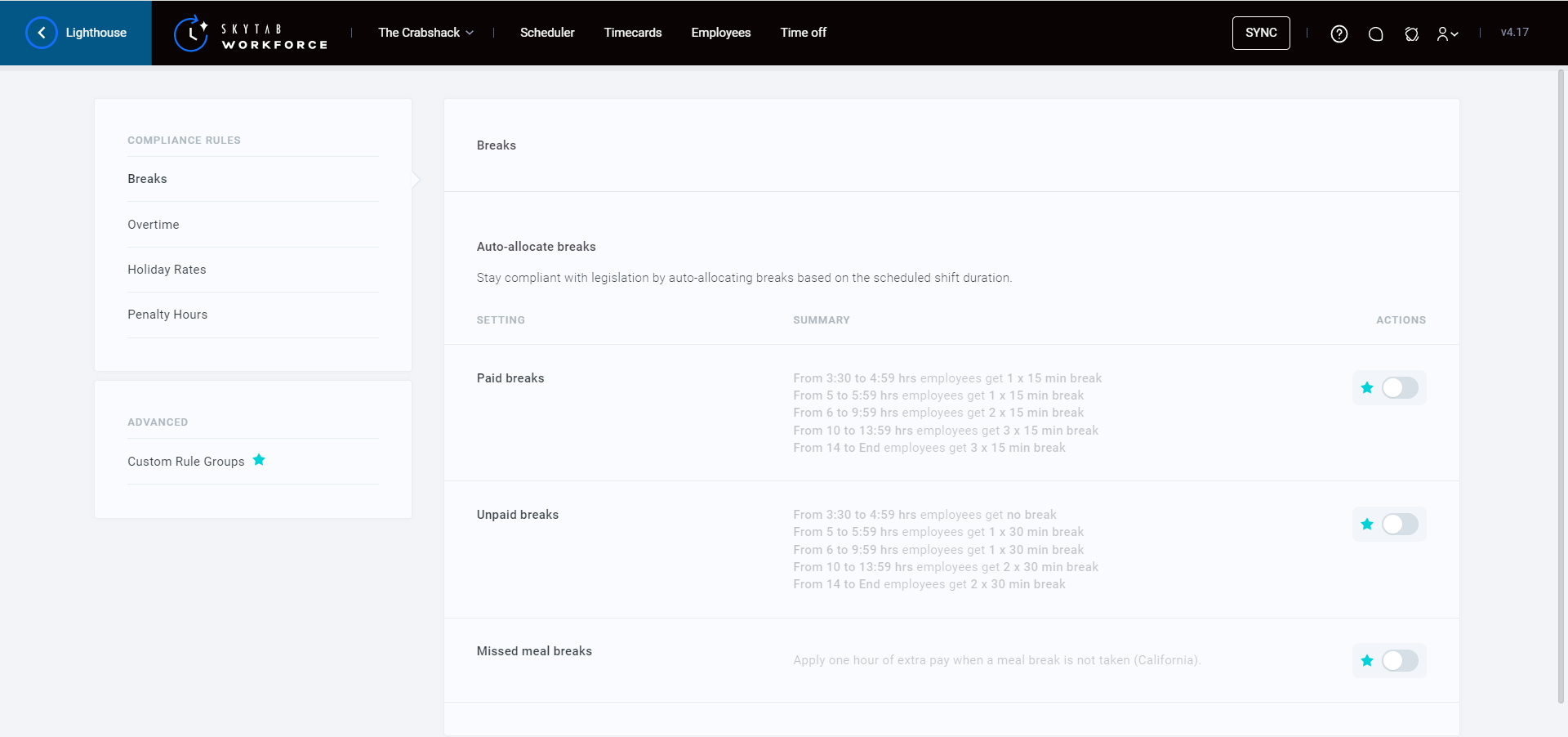Click the planet icon in header
1568x737 pixels.
point(1411,33)
